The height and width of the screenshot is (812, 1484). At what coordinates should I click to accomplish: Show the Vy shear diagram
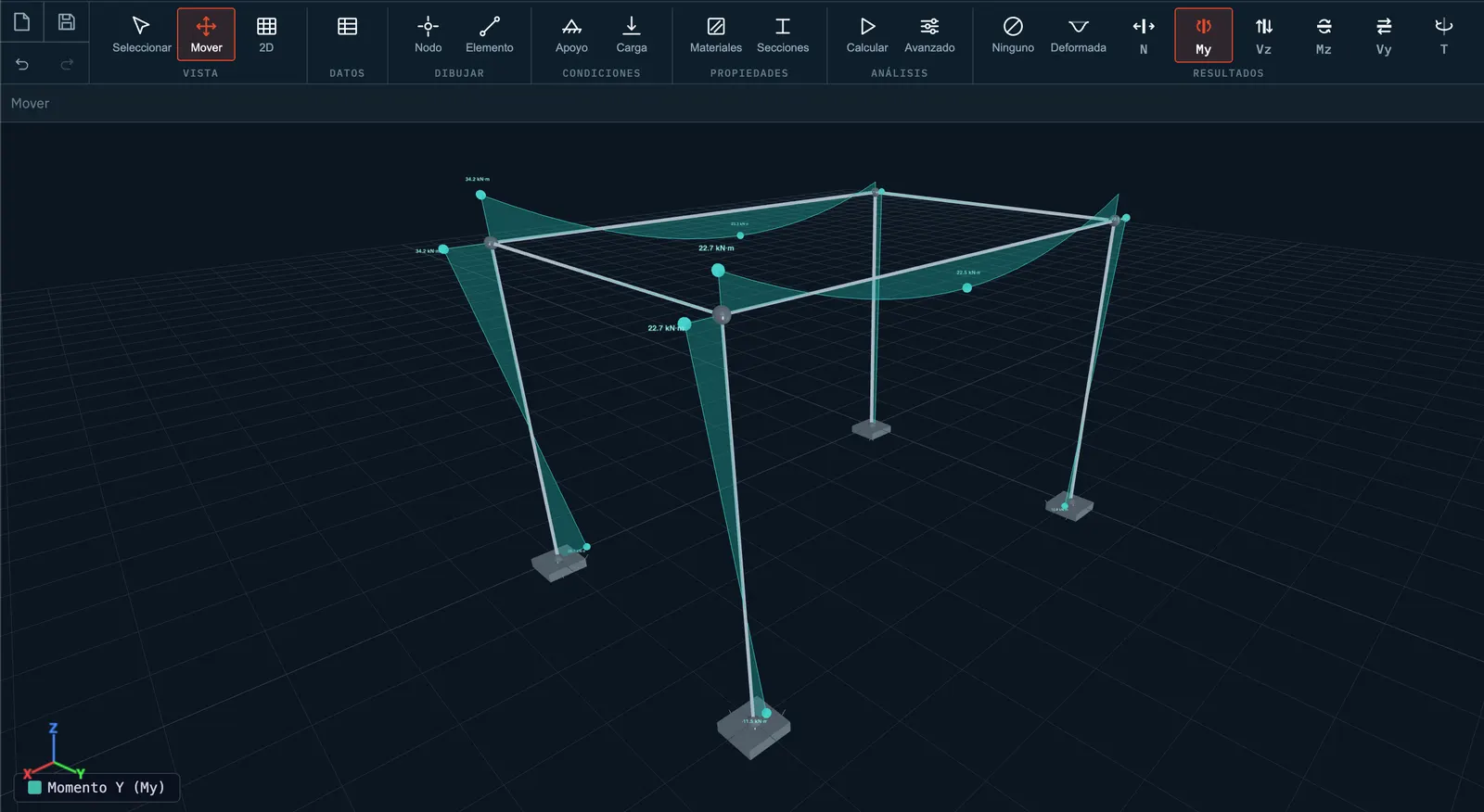(x=1384, y=35)
